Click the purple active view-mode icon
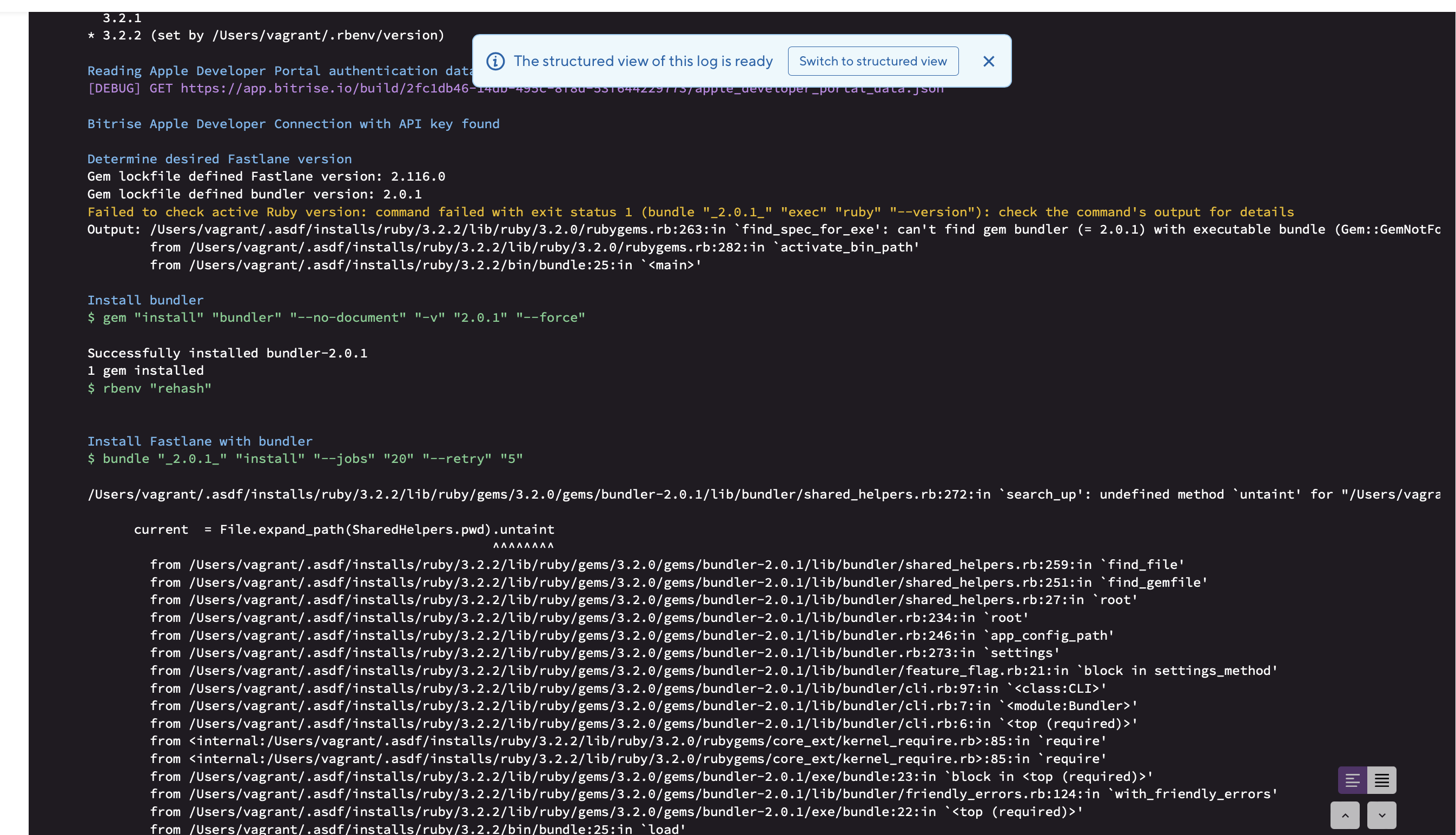1456x835 pixels. pos(1352,780)
